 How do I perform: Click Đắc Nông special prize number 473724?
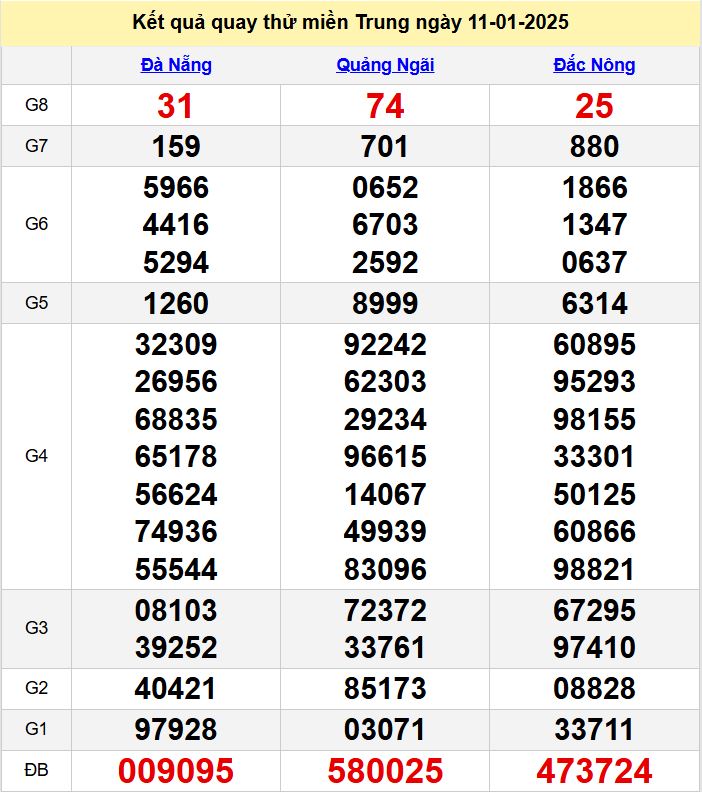click(594, 771)
